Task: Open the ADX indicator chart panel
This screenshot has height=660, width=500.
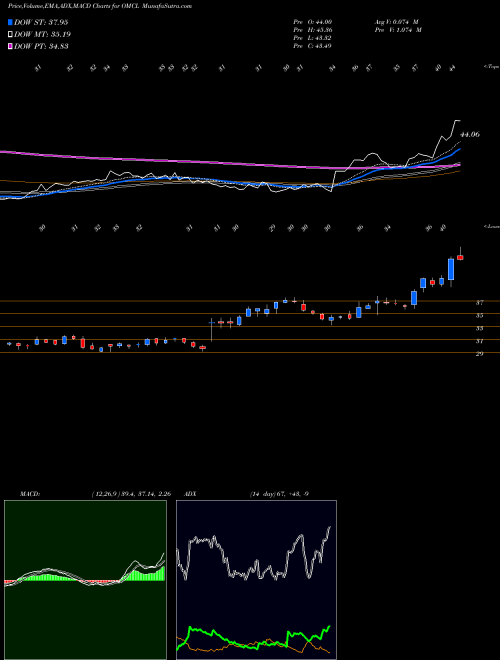Action: 256,580
